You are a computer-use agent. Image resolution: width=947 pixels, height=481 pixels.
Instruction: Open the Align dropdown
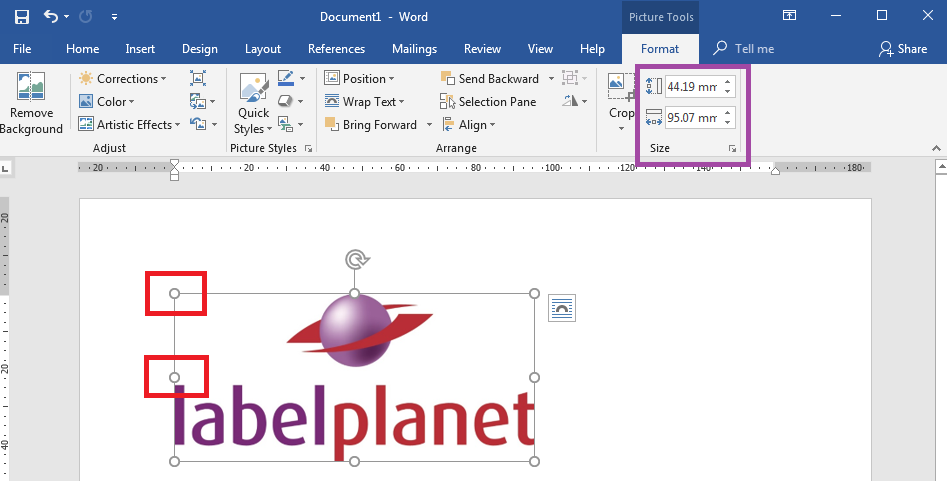[x=469, y=124]
